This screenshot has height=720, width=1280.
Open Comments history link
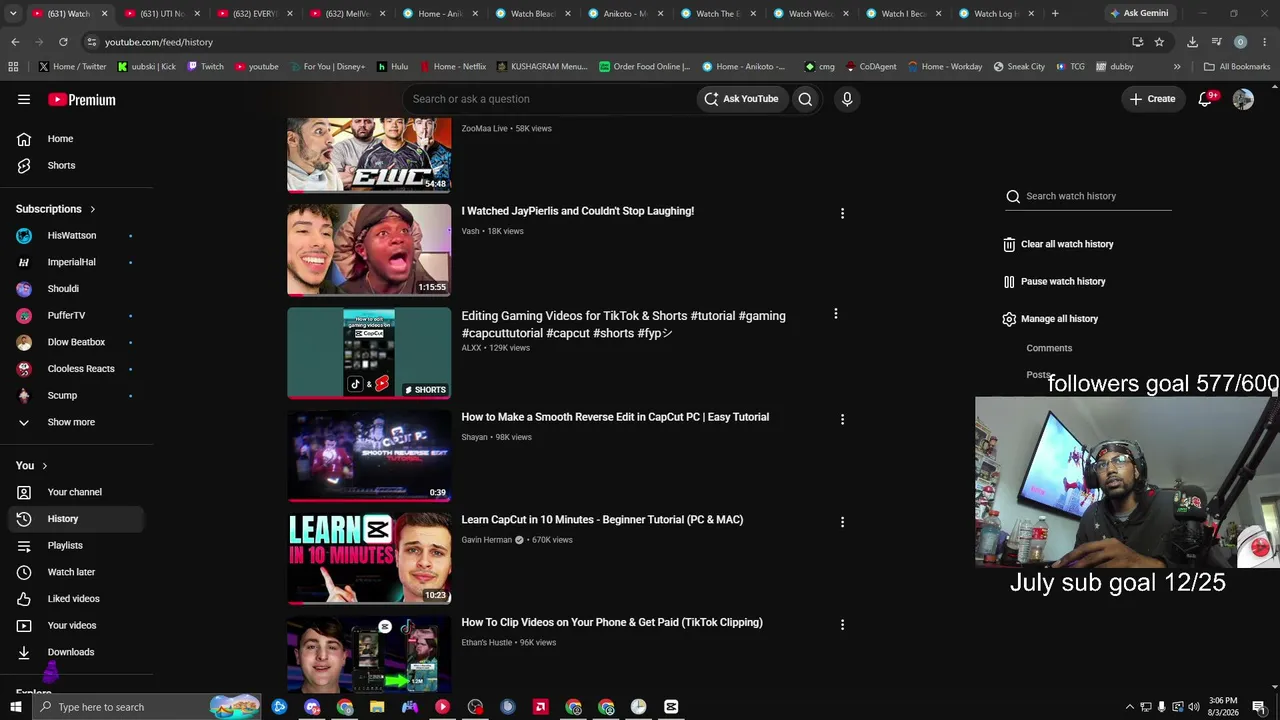point(1049,348)
